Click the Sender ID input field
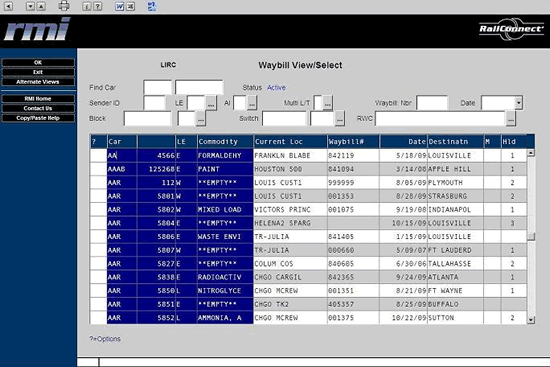Image resolution: width=550 pixels, height=367 pixels. pos(155,103)
